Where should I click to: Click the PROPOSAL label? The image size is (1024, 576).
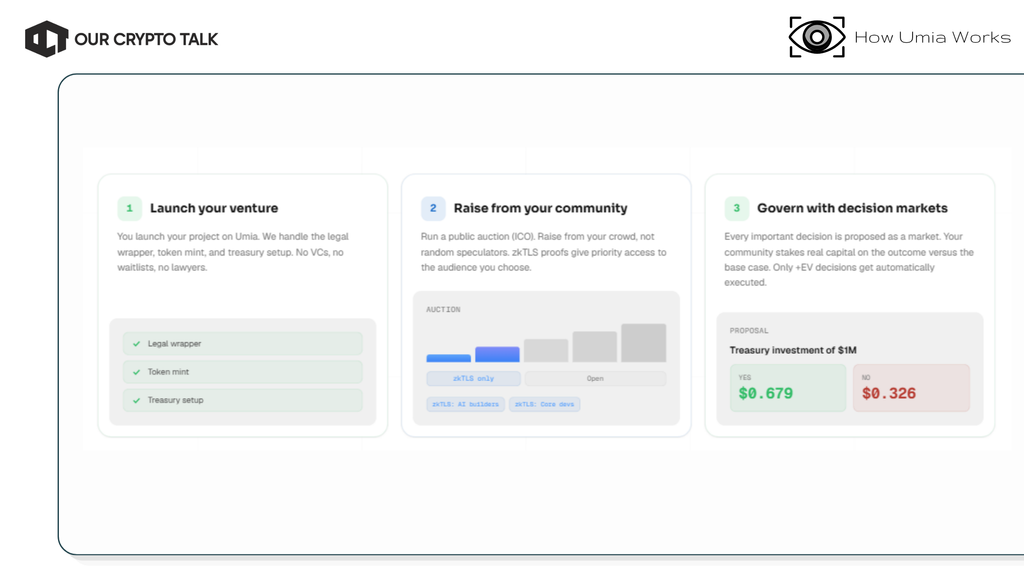click(x=749, y=330)
